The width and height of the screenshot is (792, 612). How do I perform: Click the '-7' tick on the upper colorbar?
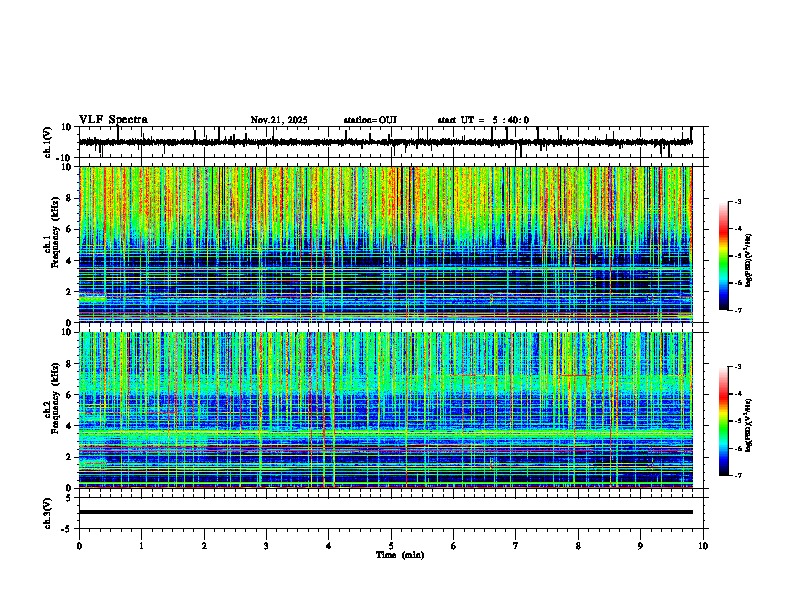point(737,310)
